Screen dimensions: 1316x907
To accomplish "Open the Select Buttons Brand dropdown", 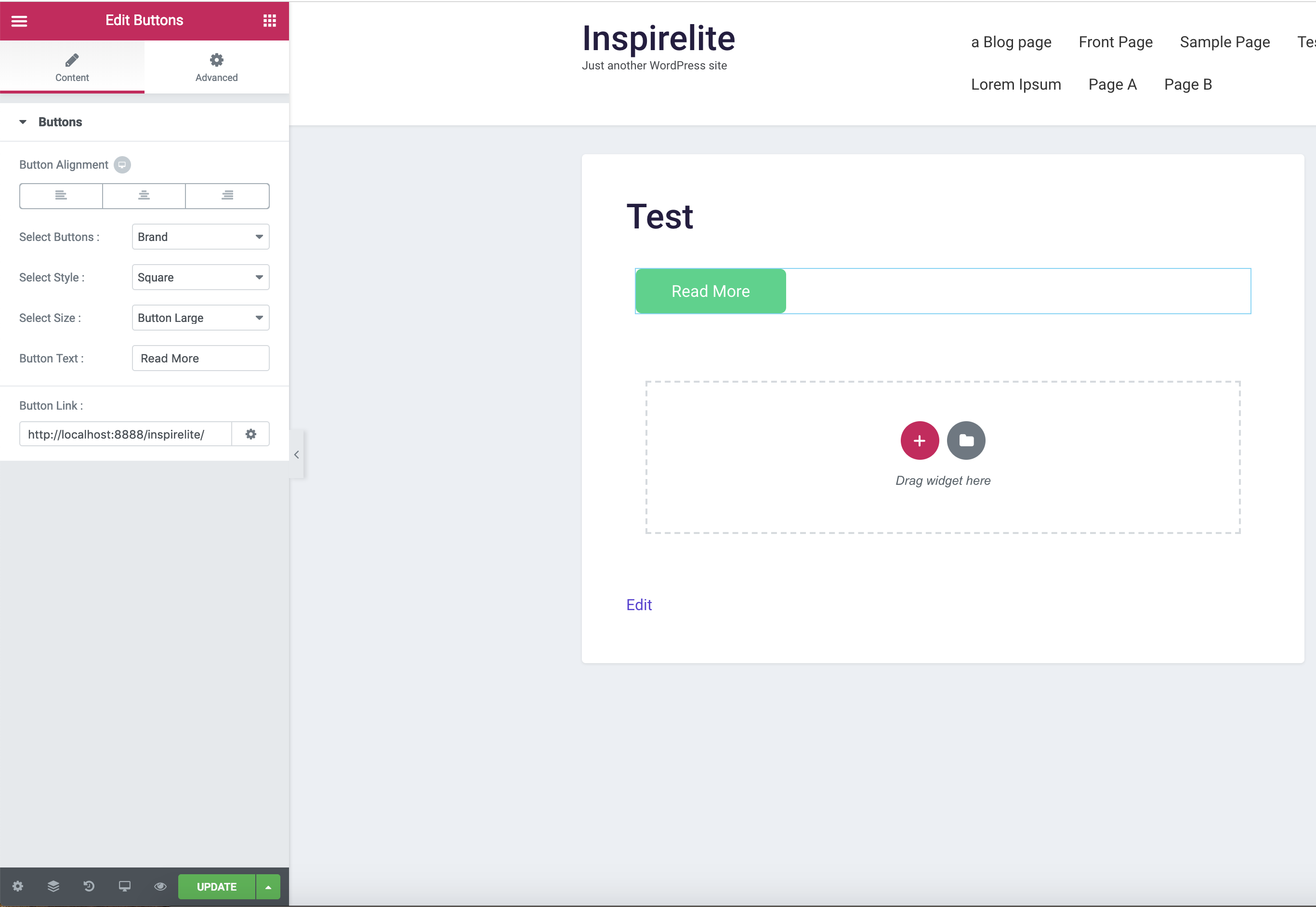I will (x=200, y=237).
